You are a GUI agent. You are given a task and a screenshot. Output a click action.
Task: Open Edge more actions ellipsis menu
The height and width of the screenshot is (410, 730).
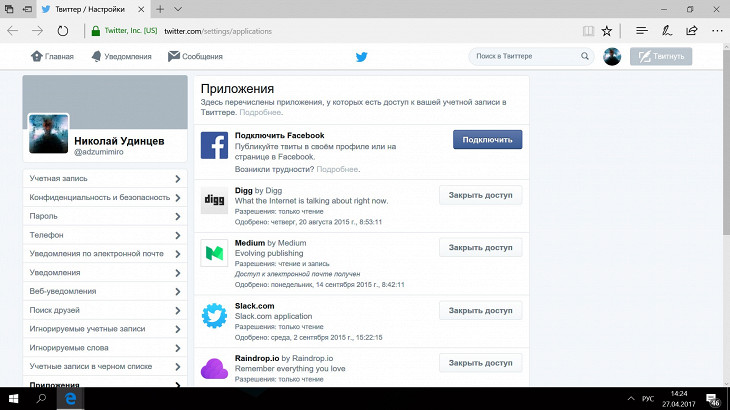711,30
